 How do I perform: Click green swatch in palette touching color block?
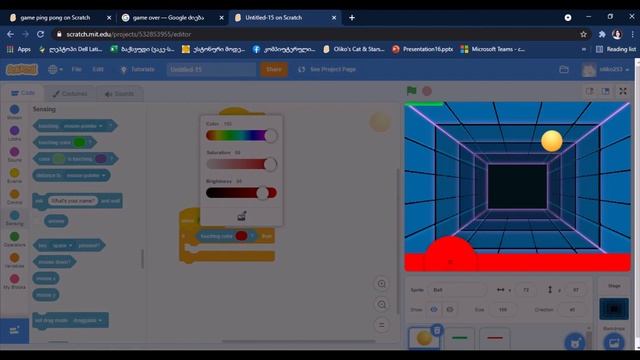[80, 142]
